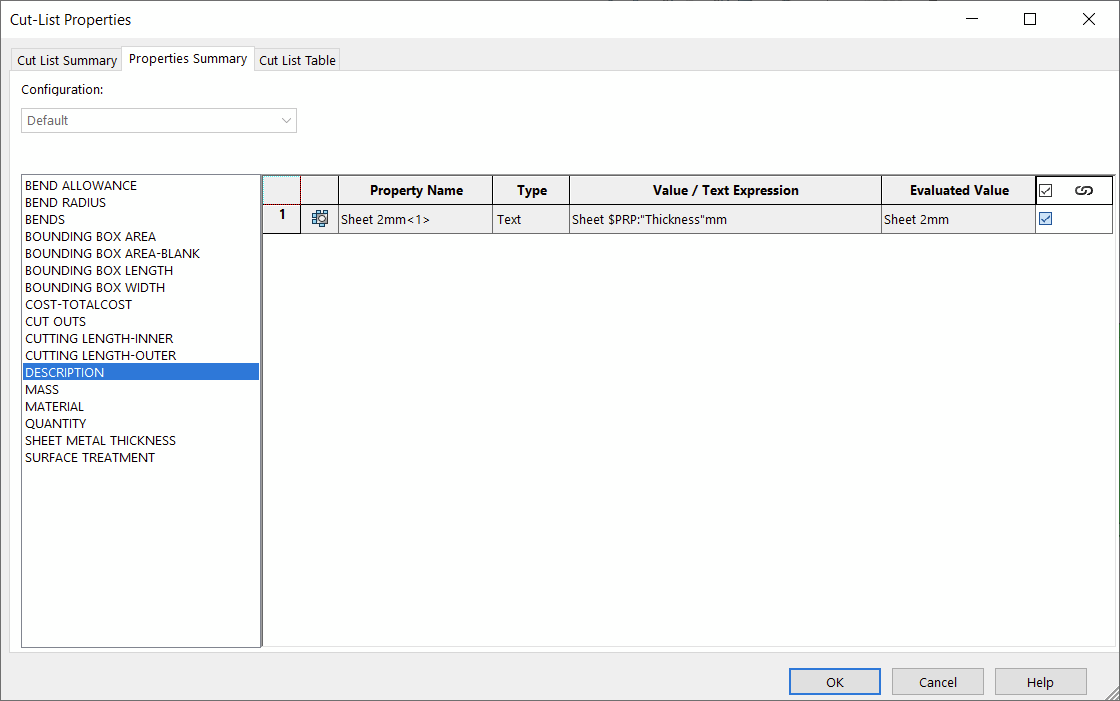Maximize the Cut-List Properties window
Image resolution: width=1120 pixels, height=701 pixels.
(x=1029, y=19)
